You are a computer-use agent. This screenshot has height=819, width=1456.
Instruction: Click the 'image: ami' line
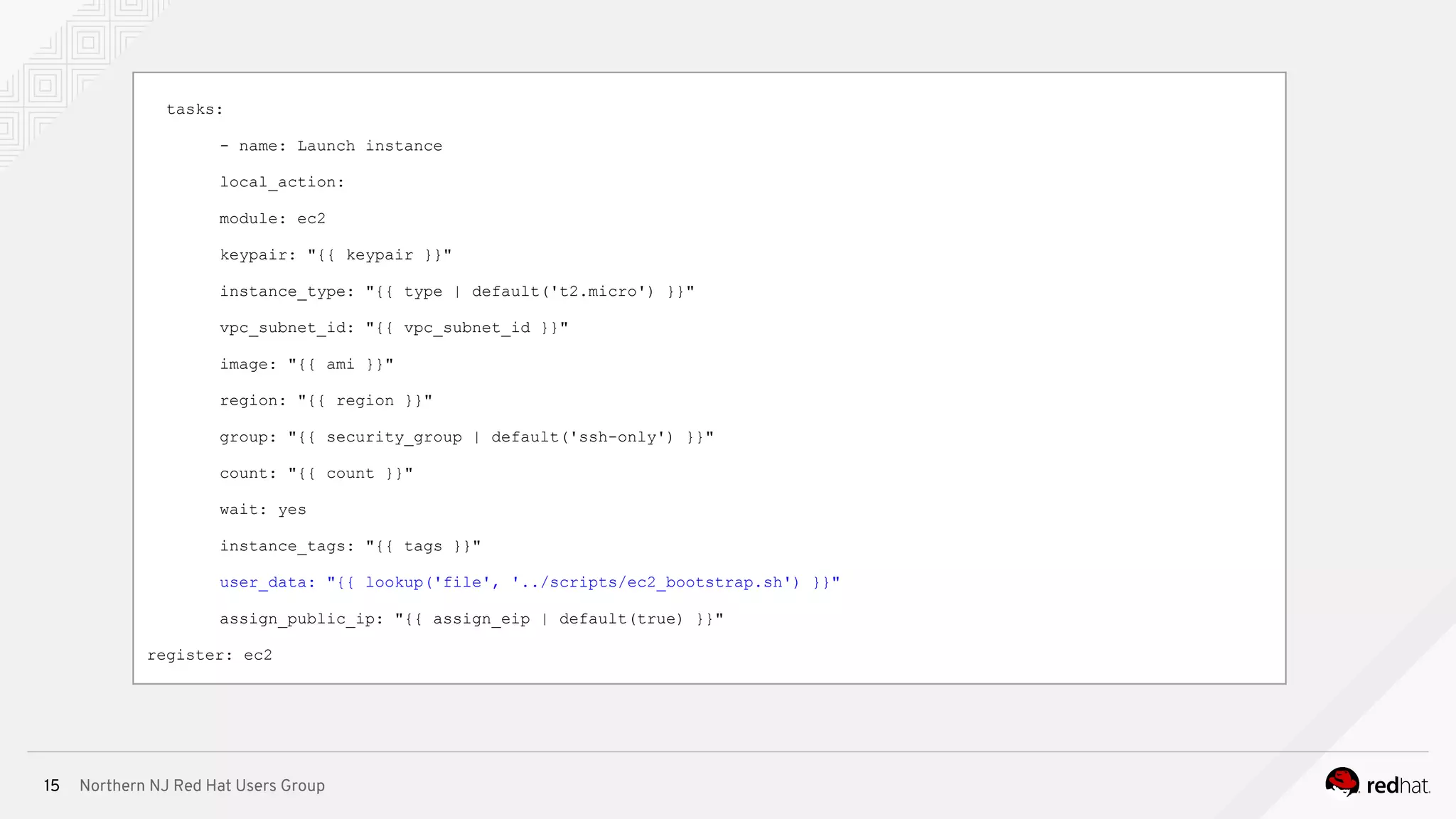[x=306, y=365]
